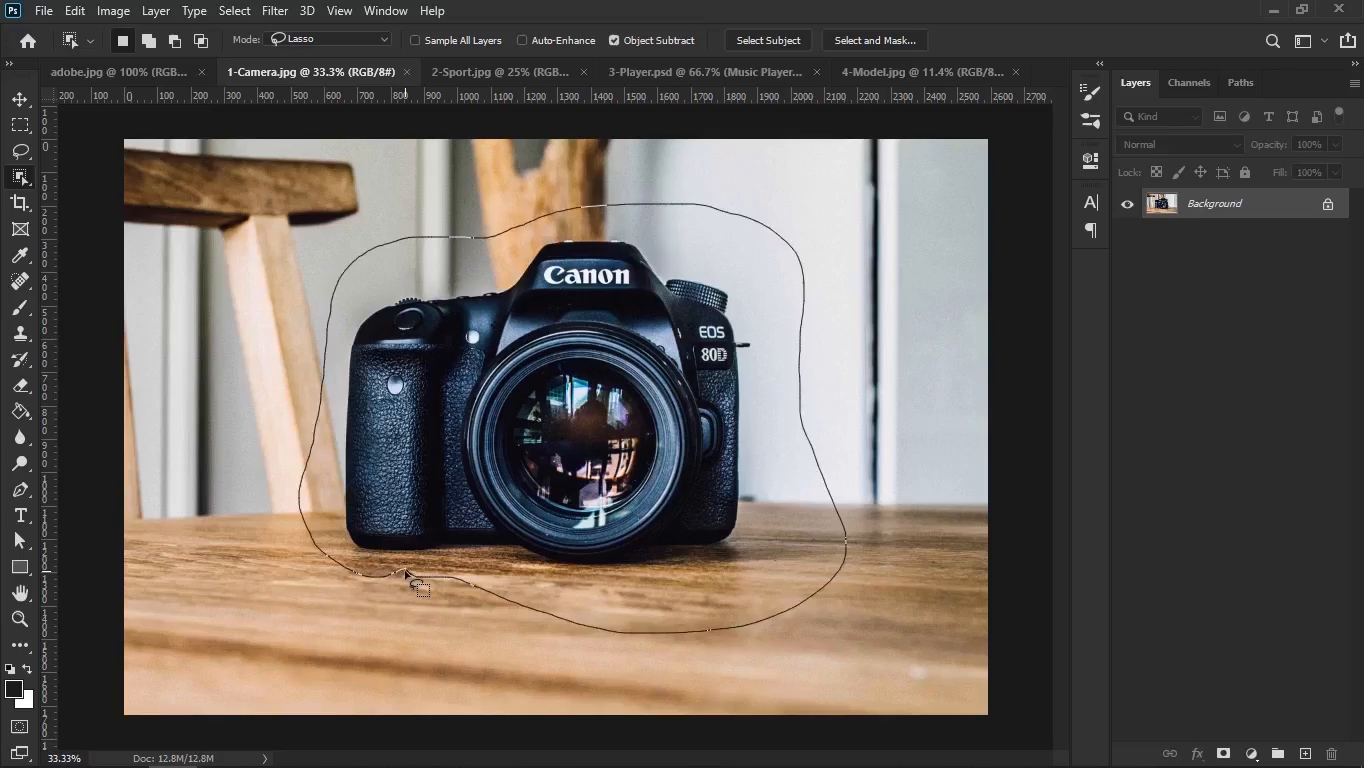Create a new layer
Viewport: 1364px width, 768px height.
(1305, 753)
